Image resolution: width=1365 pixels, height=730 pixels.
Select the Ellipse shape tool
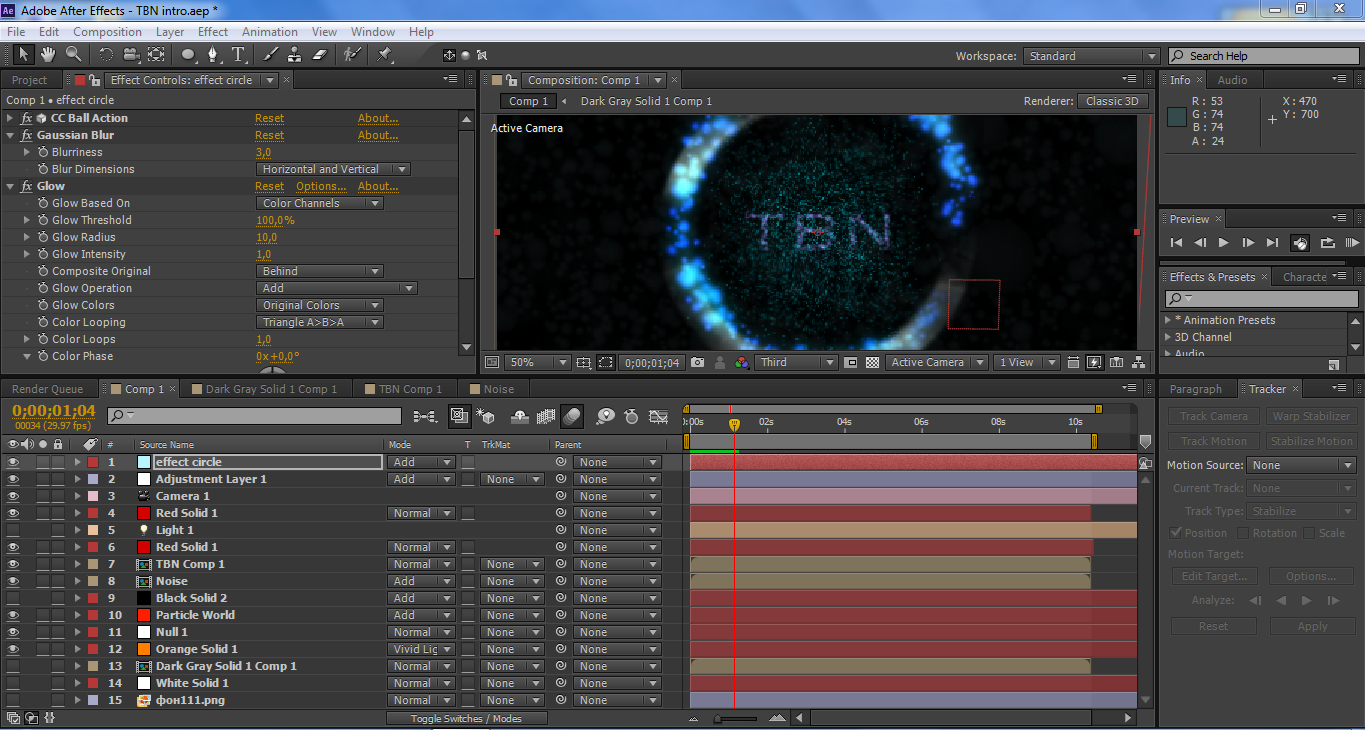189,54
